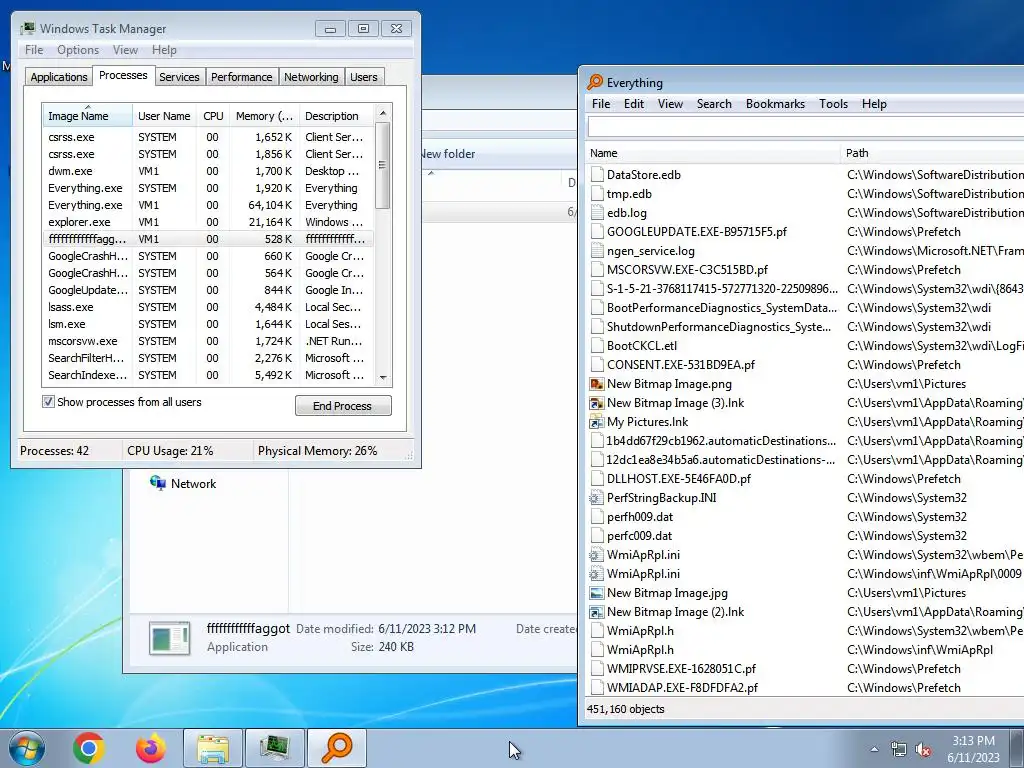Select edb.log file icon
This screenshot has width=1024, height=768.
pos(596,213)
